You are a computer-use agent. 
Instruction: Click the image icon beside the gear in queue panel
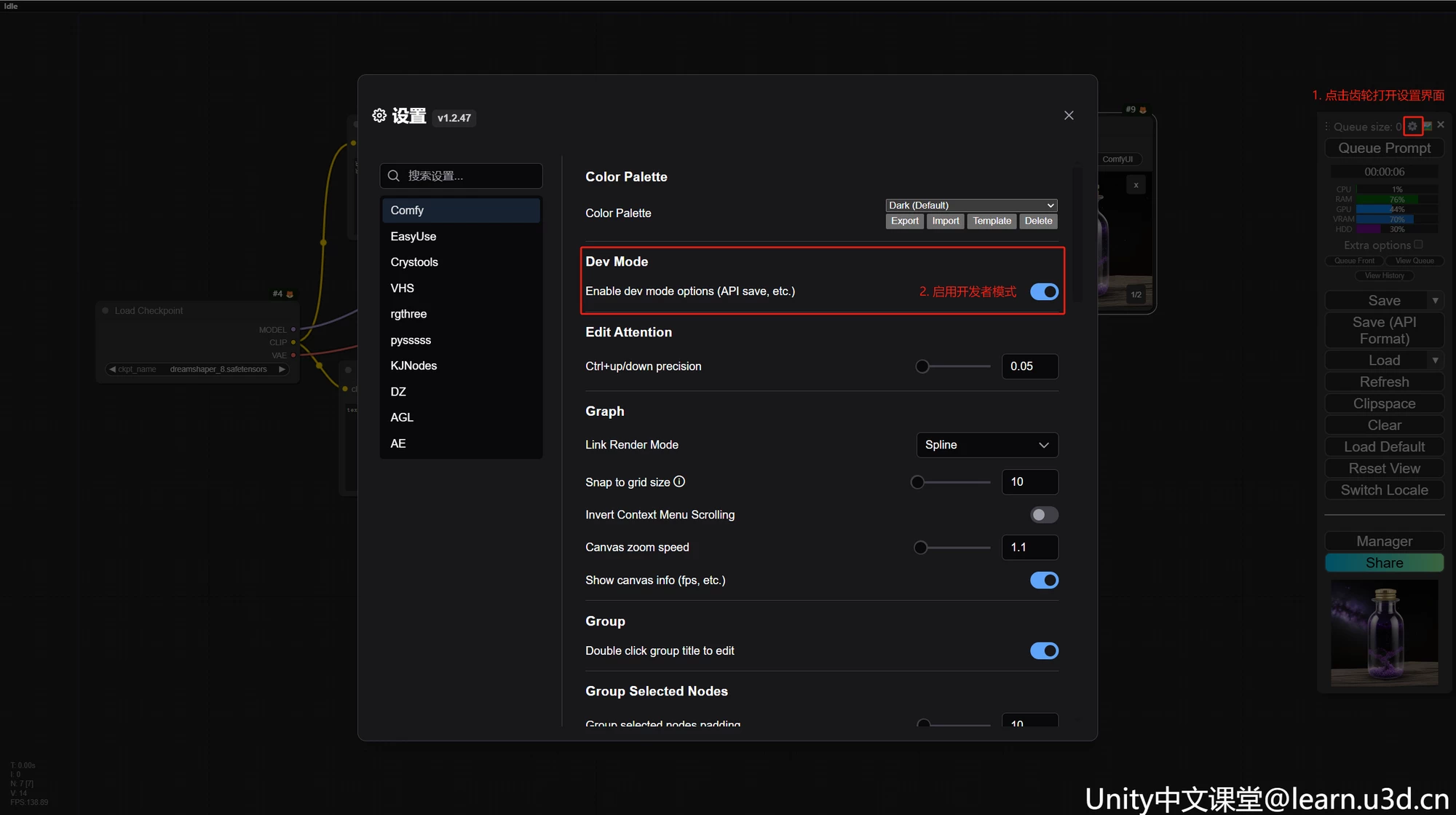[x=1428, y=127]
